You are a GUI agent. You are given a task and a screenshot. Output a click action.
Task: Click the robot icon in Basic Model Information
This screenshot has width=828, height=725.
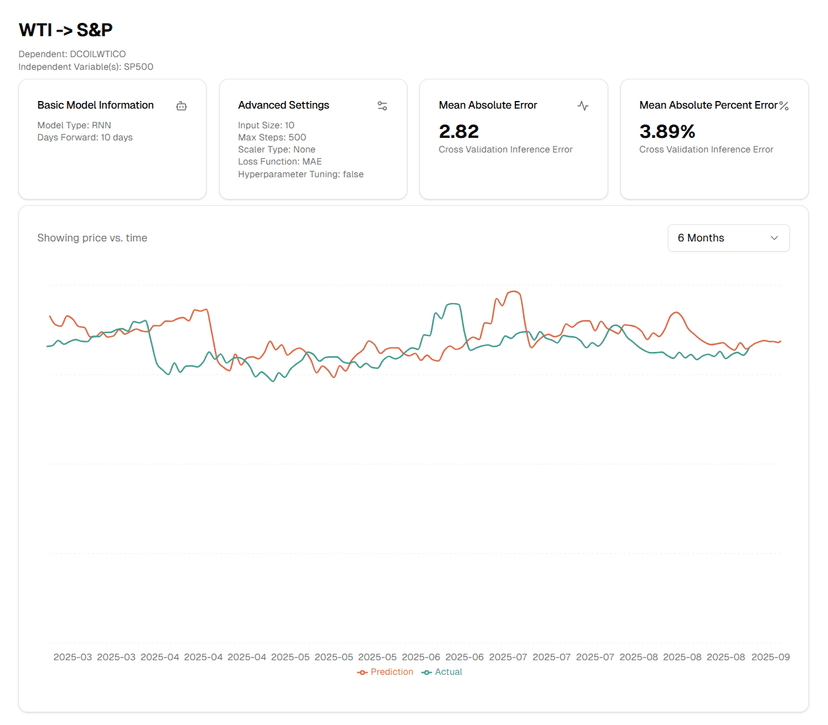[x=181, y=106]
